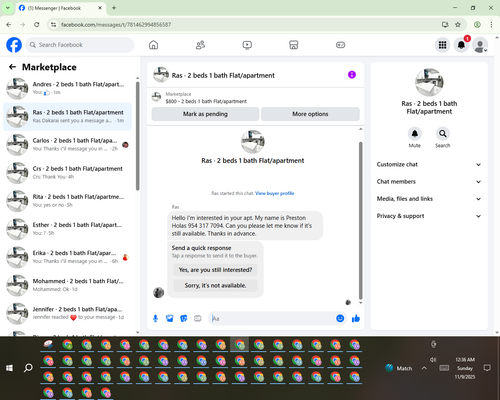Send quick response 'Sorry, it's not available.'
This screenshot has width=500, height=400.
tap(215, 285)
